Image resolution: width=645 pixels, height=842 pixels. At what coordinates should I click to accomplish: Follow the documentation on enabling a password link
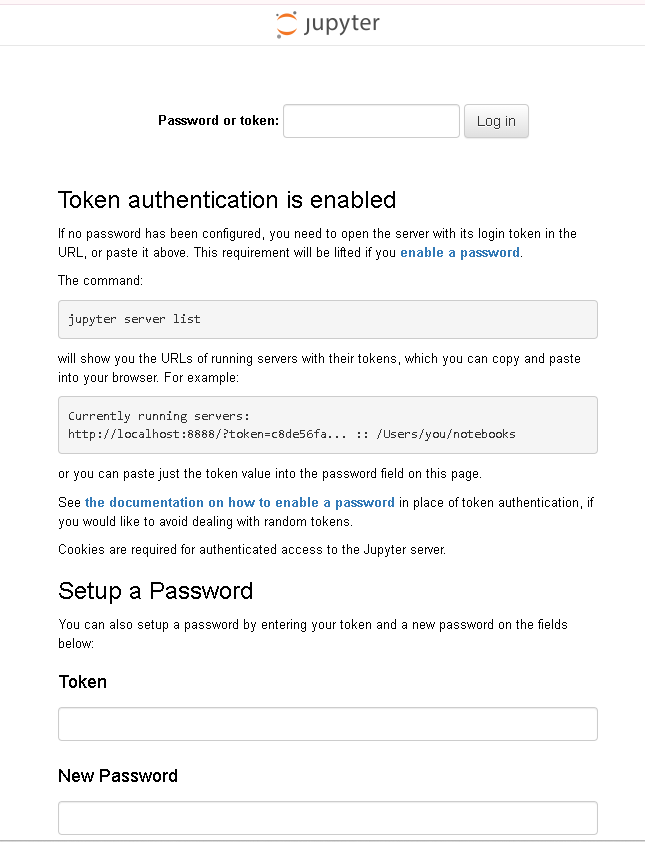(x=240, y=502)
